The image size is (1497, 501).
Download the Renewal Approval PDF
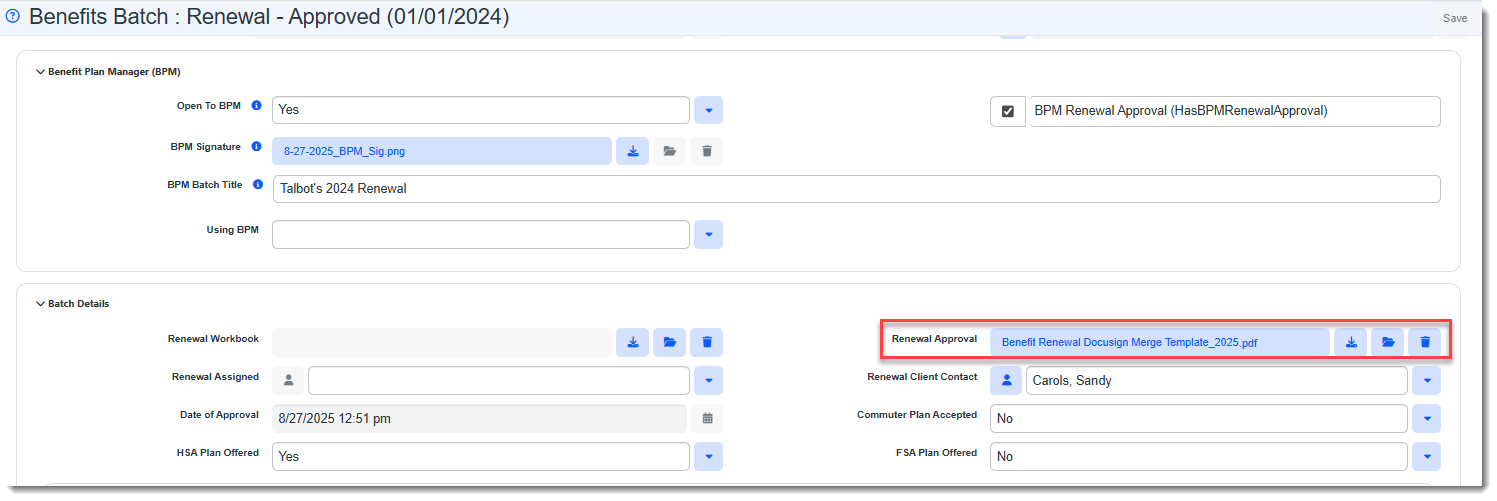coord(1350,342)
